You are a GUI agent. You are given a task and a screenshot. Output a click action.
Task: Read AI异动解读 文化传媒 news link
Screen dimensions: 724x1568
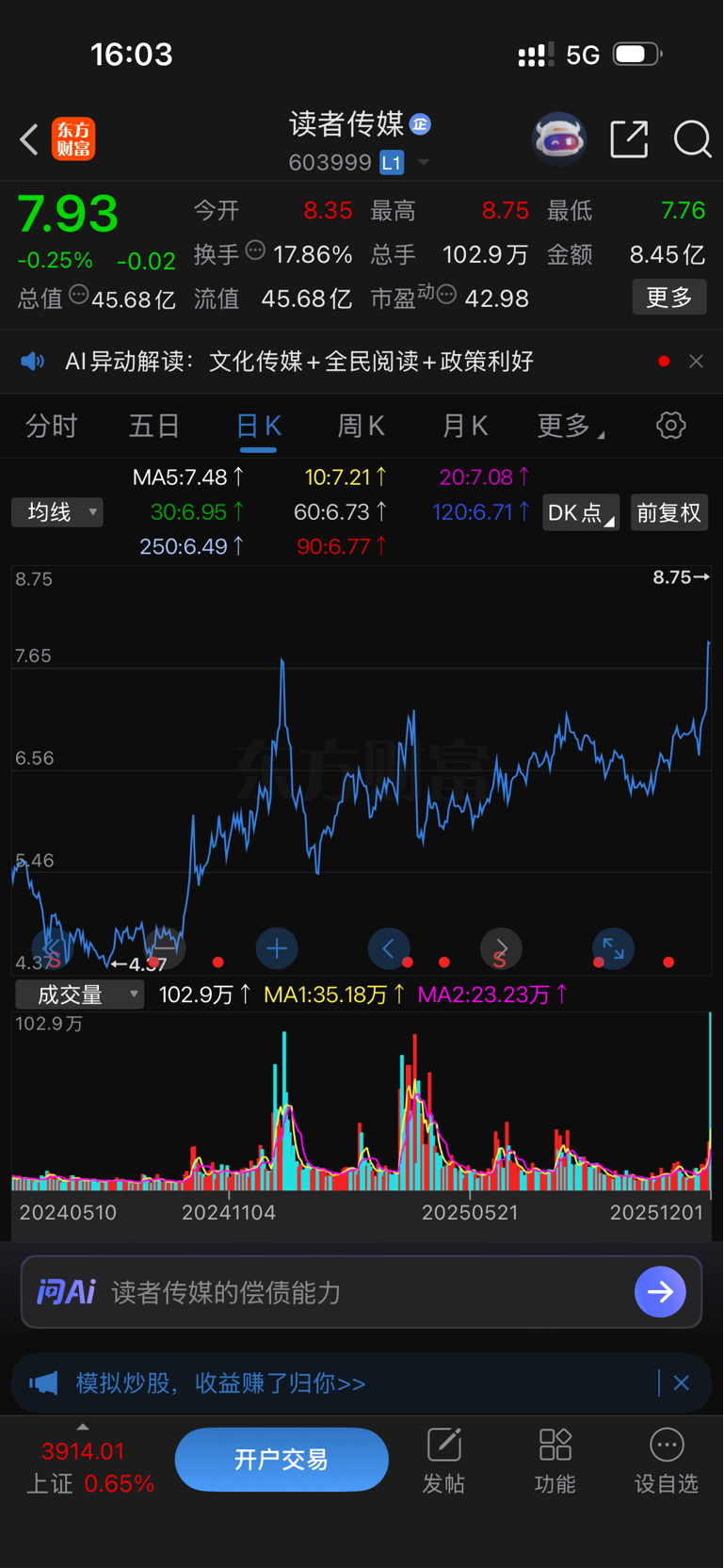point(299,362)
